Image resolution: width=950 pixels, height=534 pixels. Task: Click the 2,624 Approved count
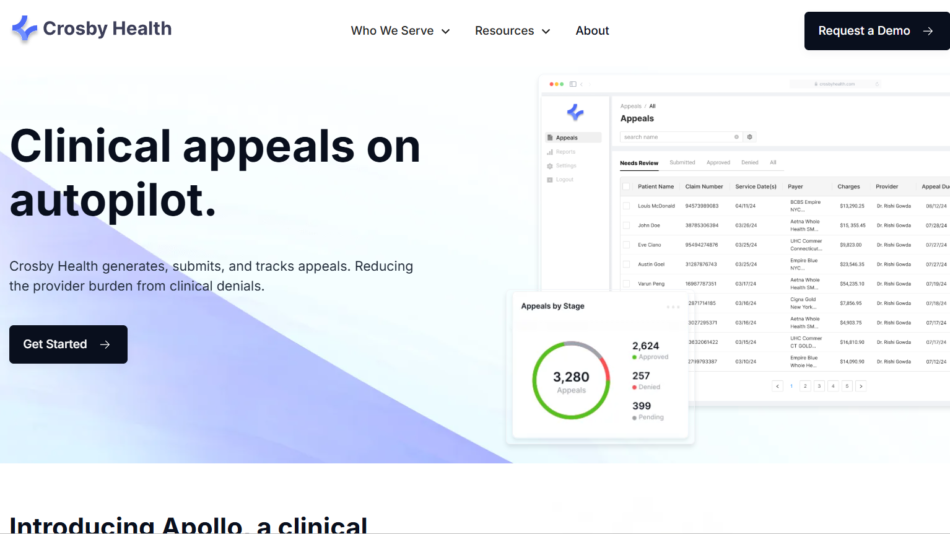pos(646,346)
